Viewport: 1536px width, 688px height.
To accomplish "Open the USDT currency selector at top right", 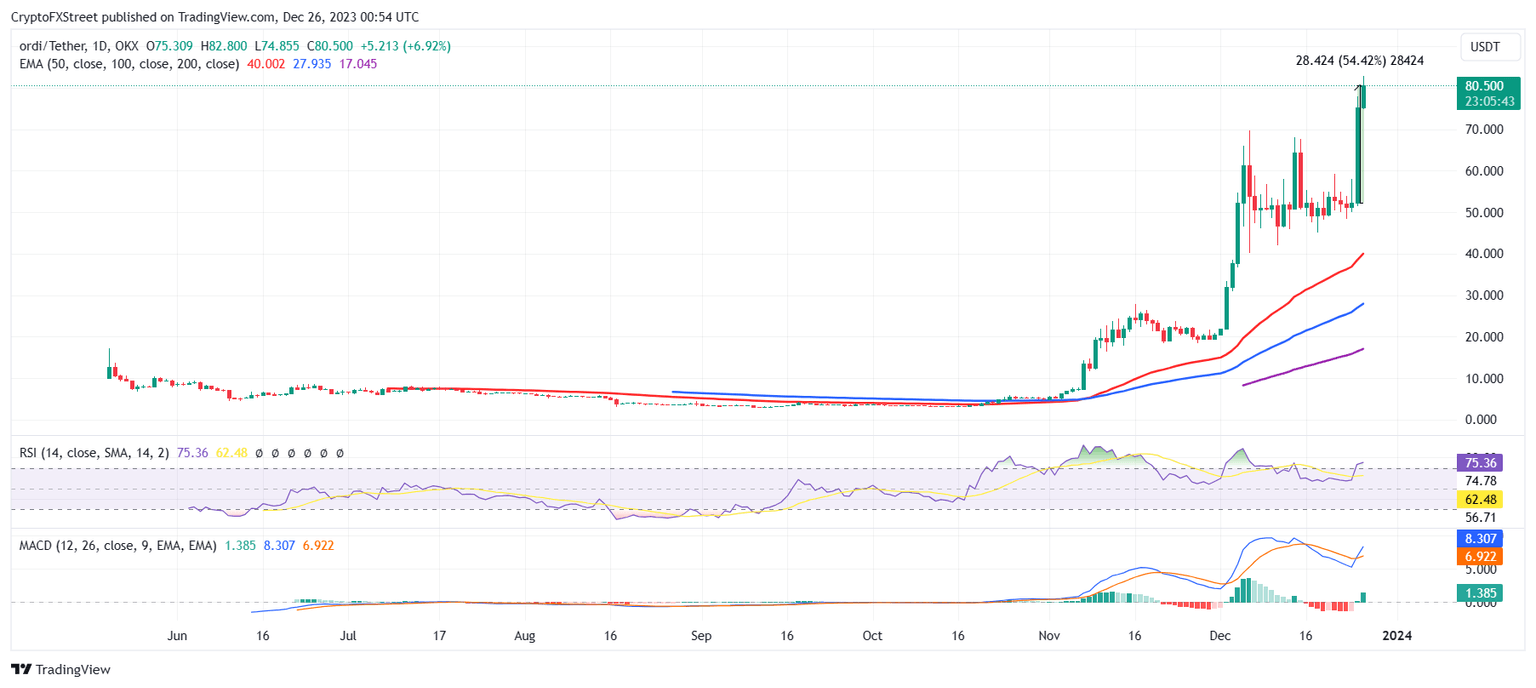I will [1489, 46].
